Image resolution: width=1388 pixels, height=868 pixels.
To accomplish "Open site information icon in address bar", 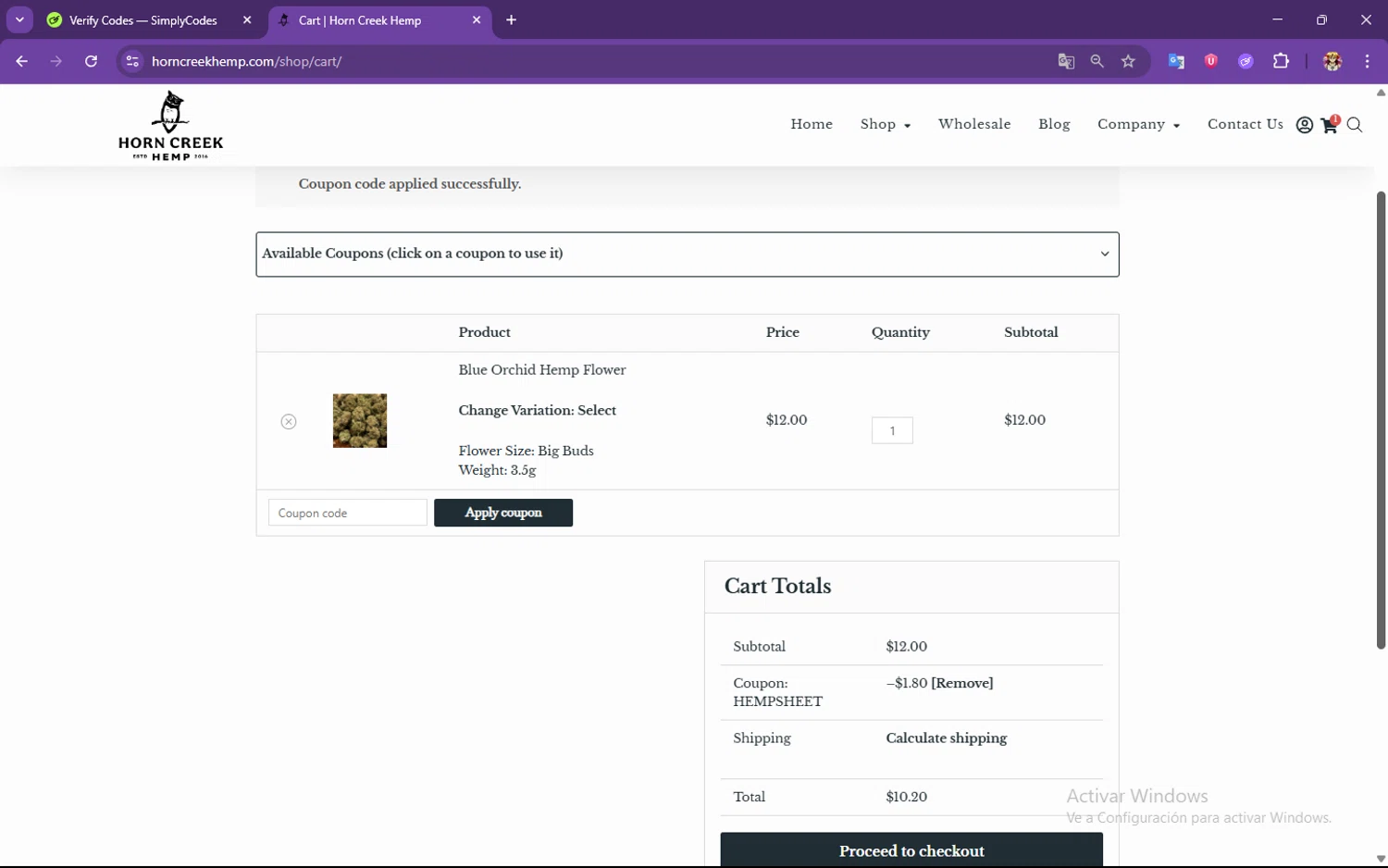I will [x=132, y=61].
